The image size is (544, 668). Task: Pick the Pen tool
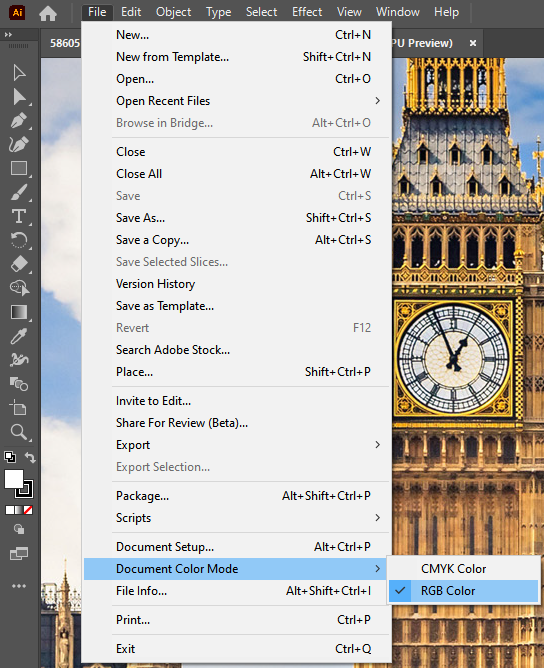click(19, 121)
